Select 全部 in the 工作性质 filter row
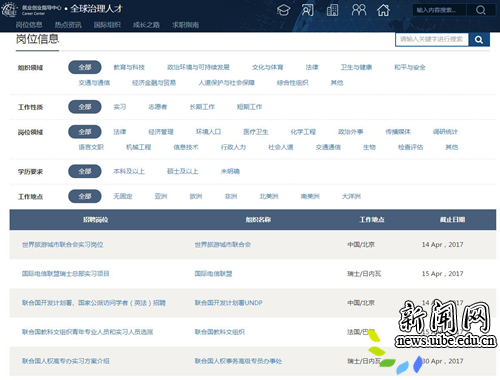 85,107
